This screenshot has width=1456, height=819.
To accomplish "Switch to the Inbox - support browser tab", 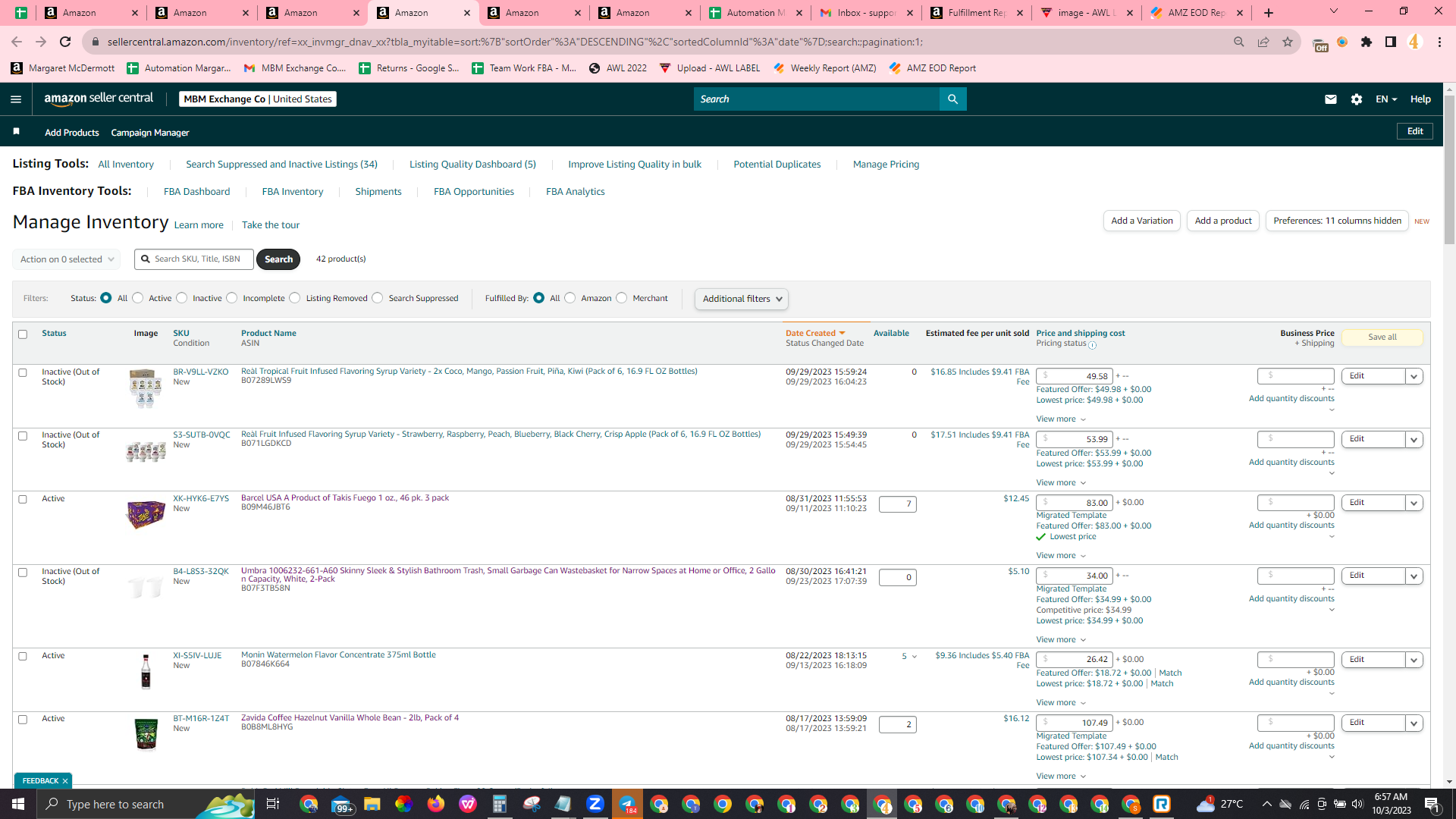I will pos(866,13).
